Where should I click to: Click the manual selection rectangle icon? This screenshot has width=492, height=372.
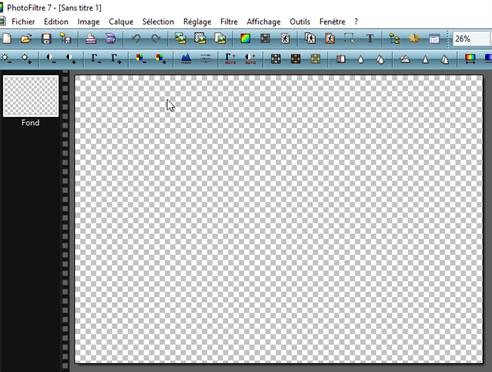click(x=349, y=39)
